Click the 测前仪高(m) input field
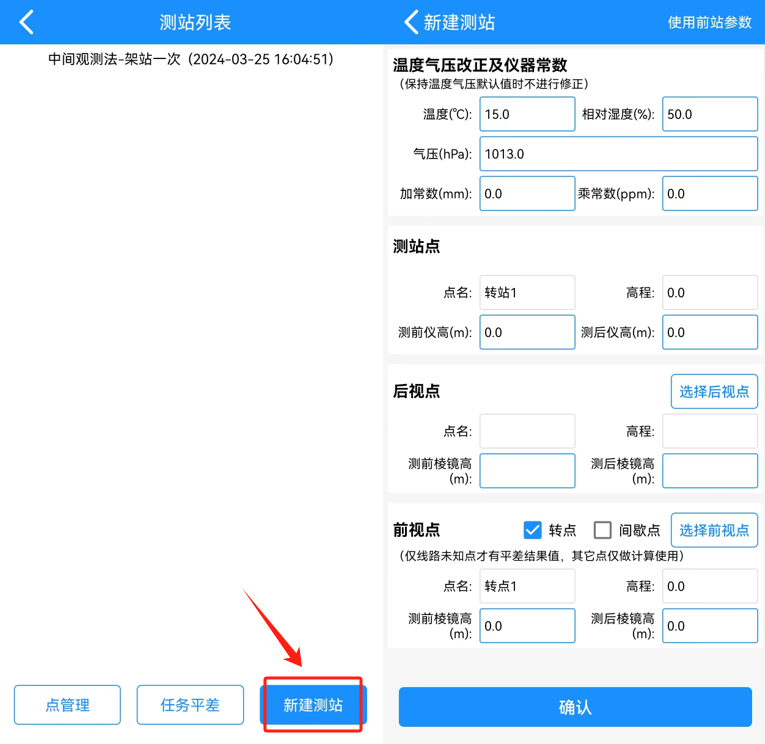 point(527,333)
